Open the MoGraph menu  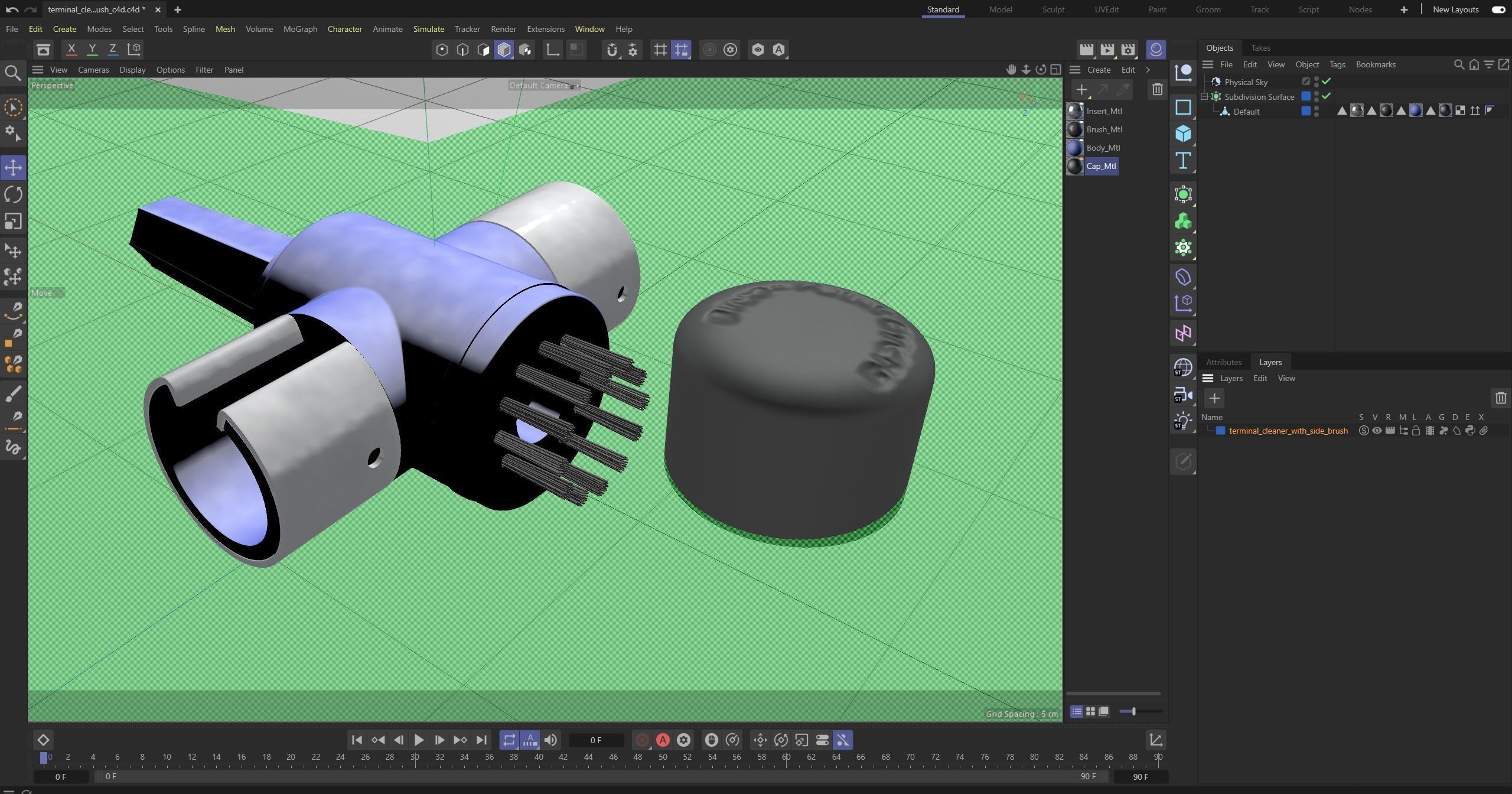(300, 29)
